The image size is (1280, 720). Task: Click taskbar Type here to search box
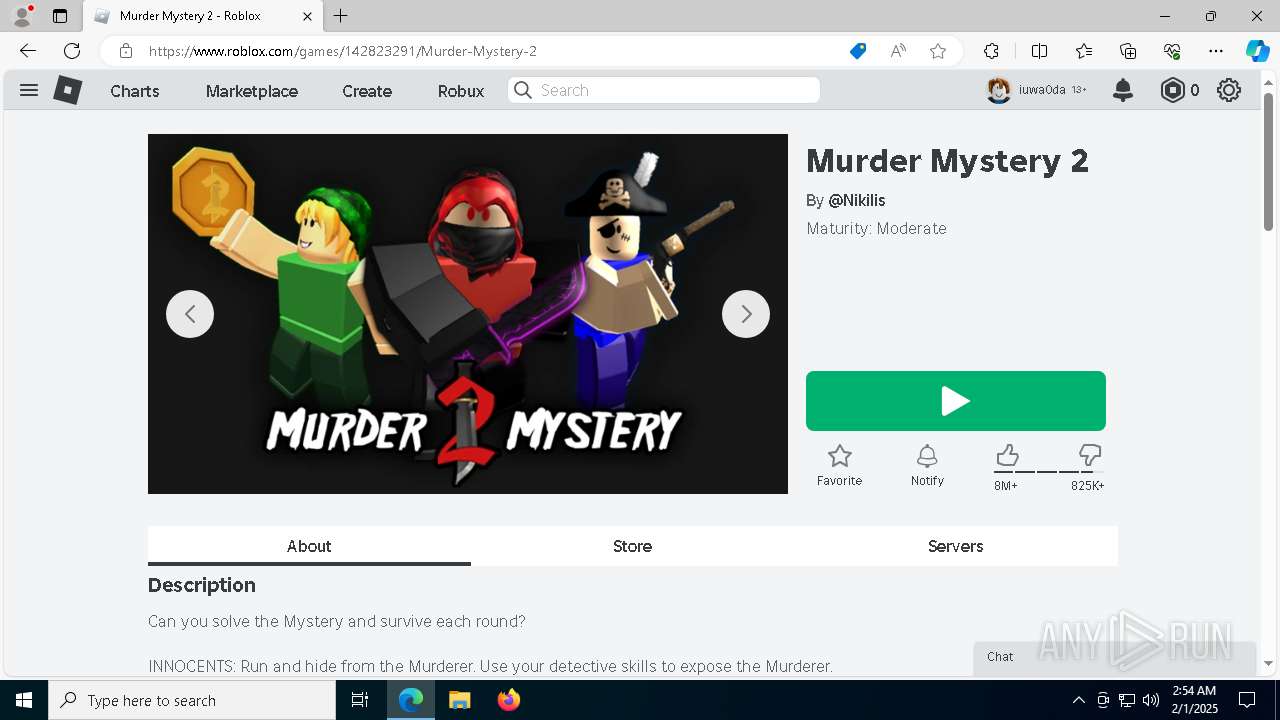[x=192, y=700]
